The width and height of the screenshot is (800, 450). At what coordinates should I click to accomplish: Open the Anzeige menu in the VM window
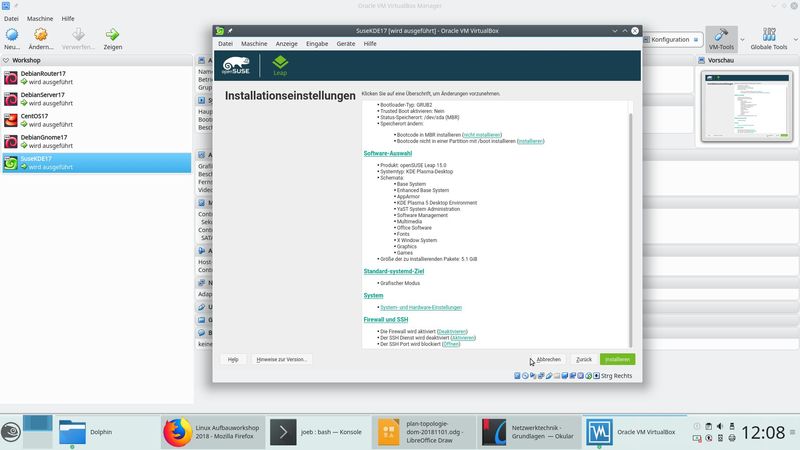point(286,44)
